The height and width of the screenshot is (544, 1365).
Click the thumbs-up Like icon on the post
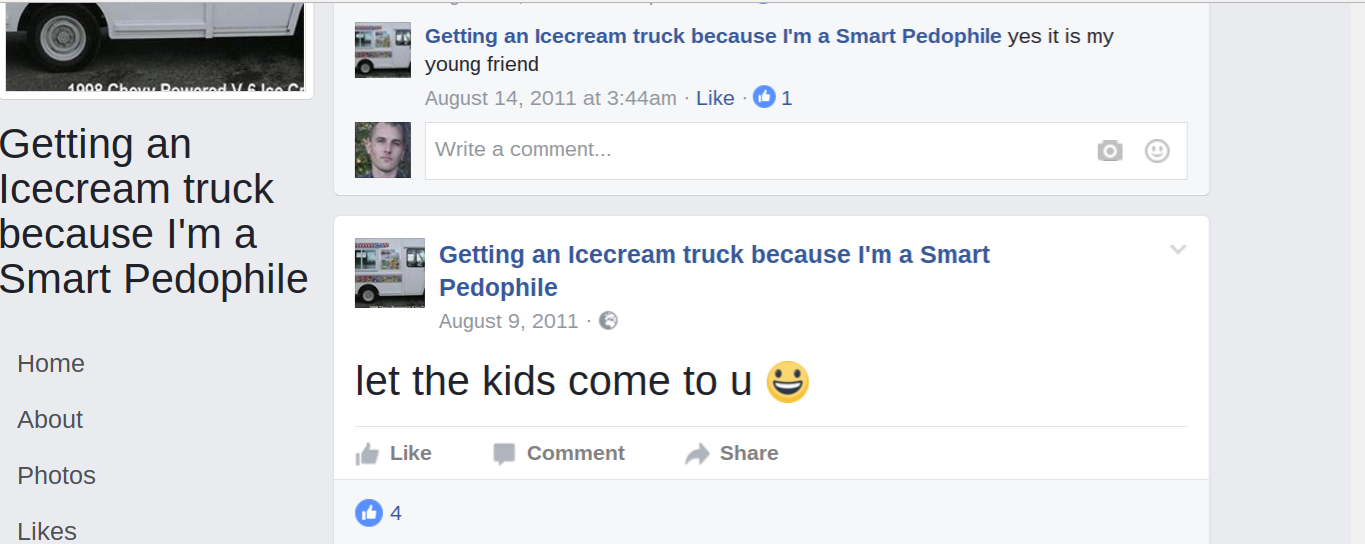point(368,454)
